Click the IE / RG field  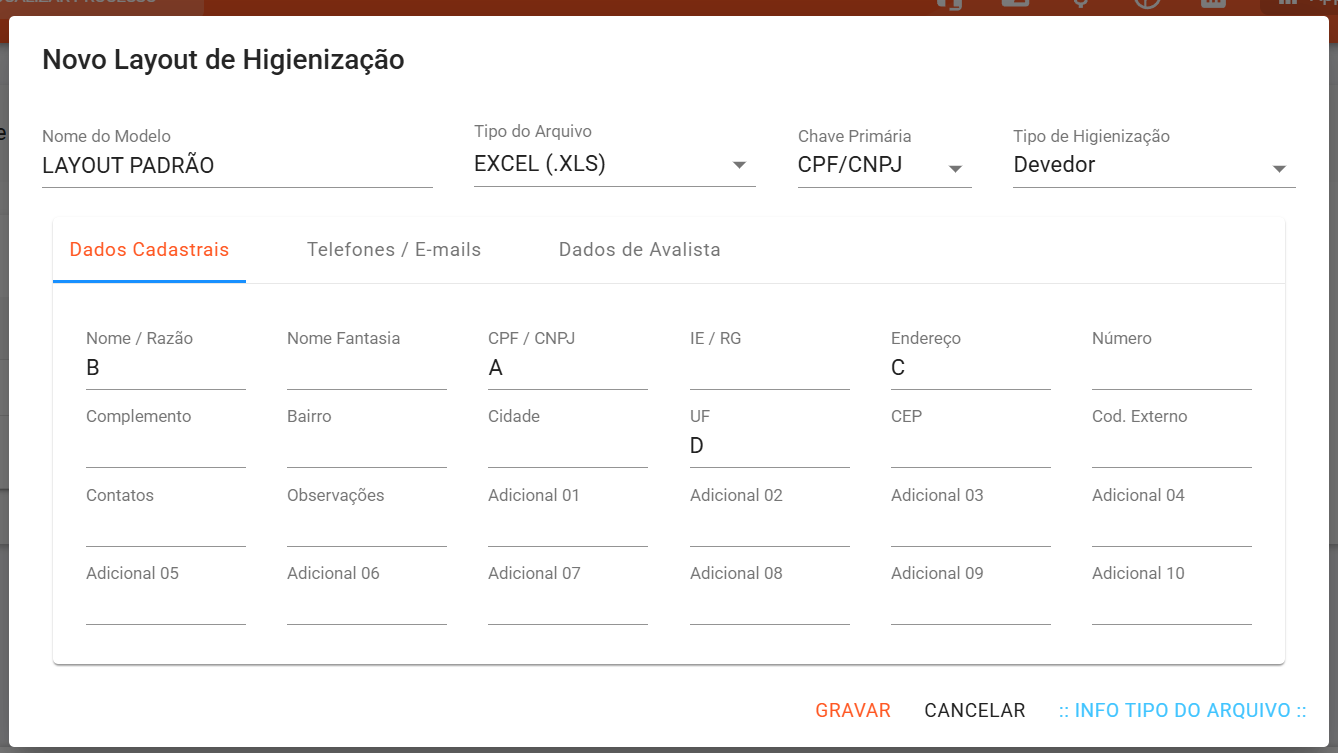pos(770,368)
